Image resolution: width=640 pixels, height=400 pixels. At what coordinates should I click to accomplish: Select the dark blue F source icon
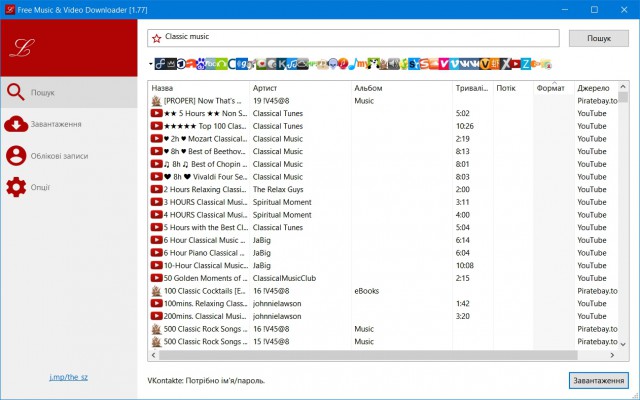tap(160, 64)
